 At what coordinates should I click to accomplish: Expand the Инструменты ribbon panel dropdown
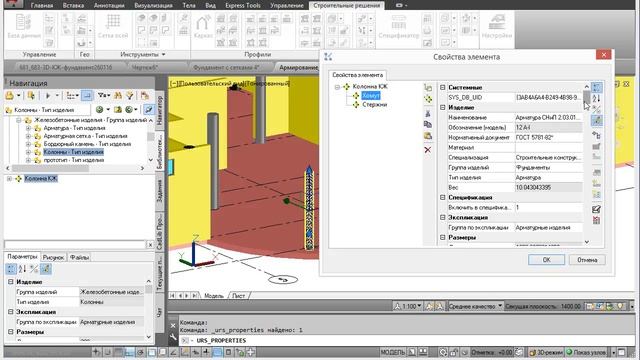click(143, 54)
